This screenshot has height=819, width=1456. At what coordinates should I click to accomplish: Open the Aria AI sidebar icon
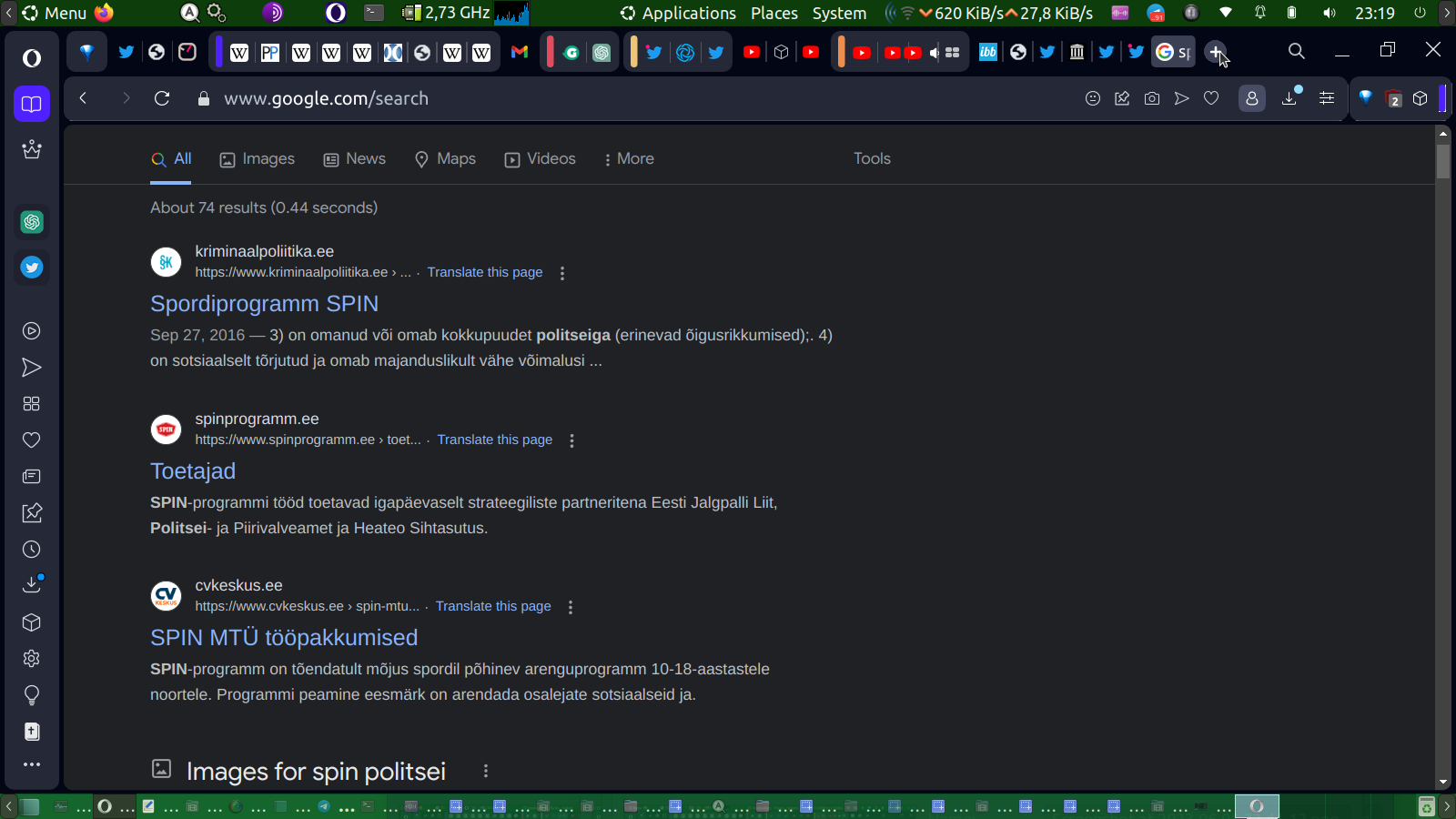coord(32,149)
